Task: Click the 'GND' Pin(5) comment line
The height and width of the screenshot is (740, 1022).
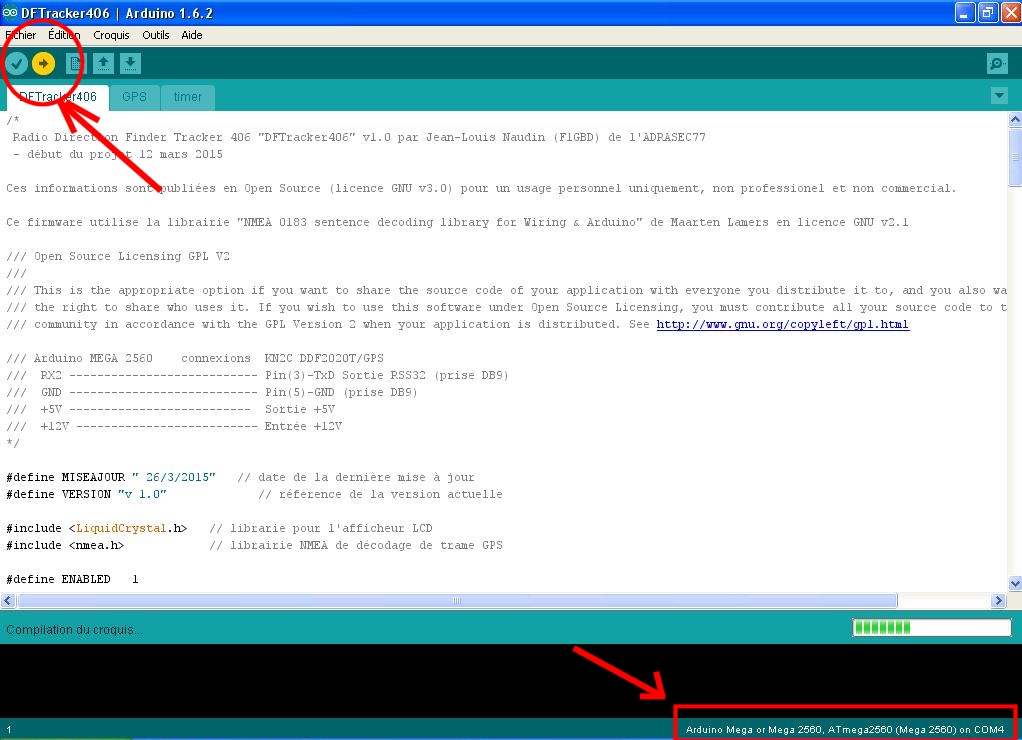Action: (212, 392)
